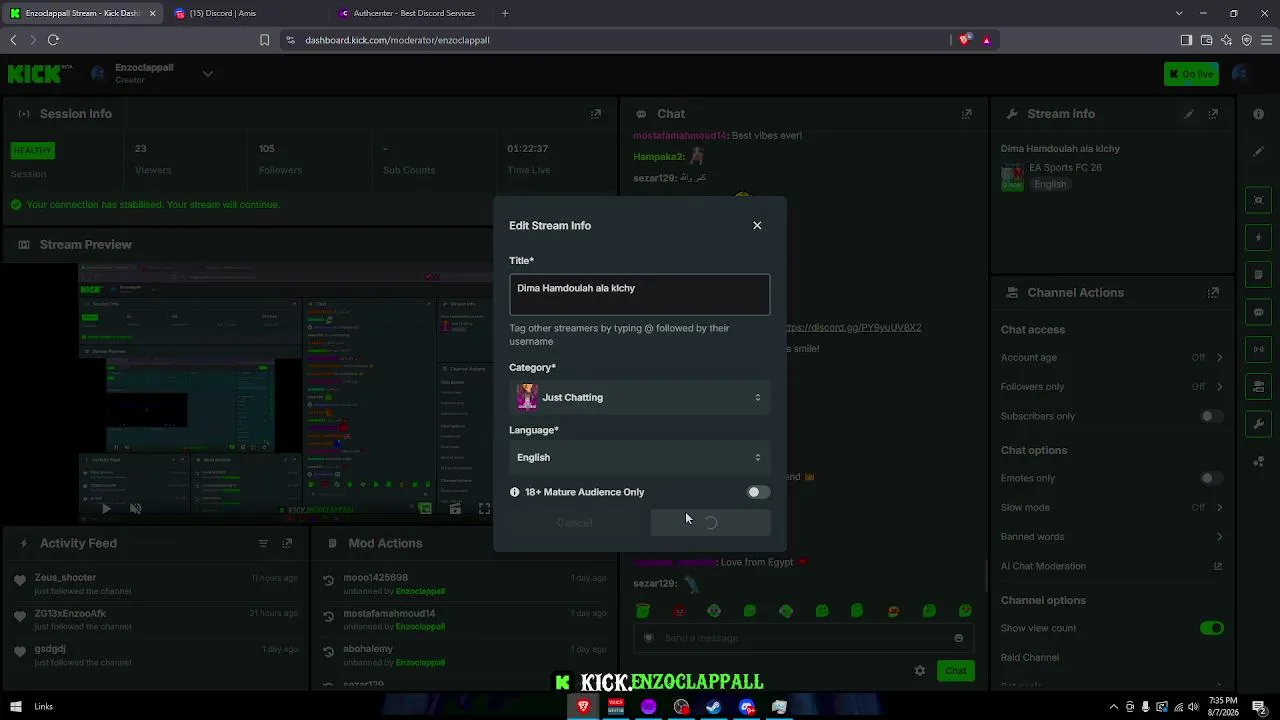
Task: Click Enzoclappall link under mooo1425698 mod action
Action: (x=420, y=591)
